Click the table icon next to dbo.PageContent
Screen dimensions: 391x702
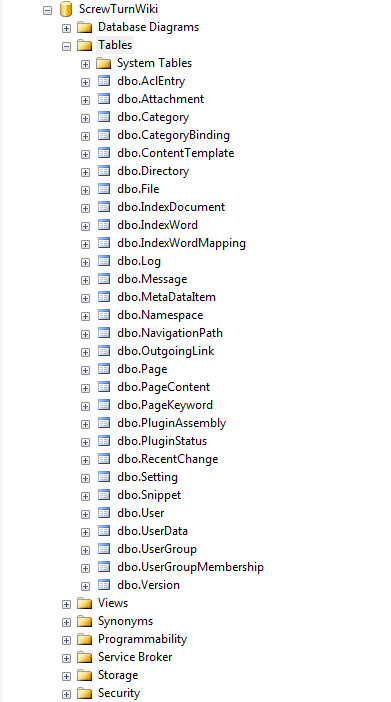(x=104, y=387)
